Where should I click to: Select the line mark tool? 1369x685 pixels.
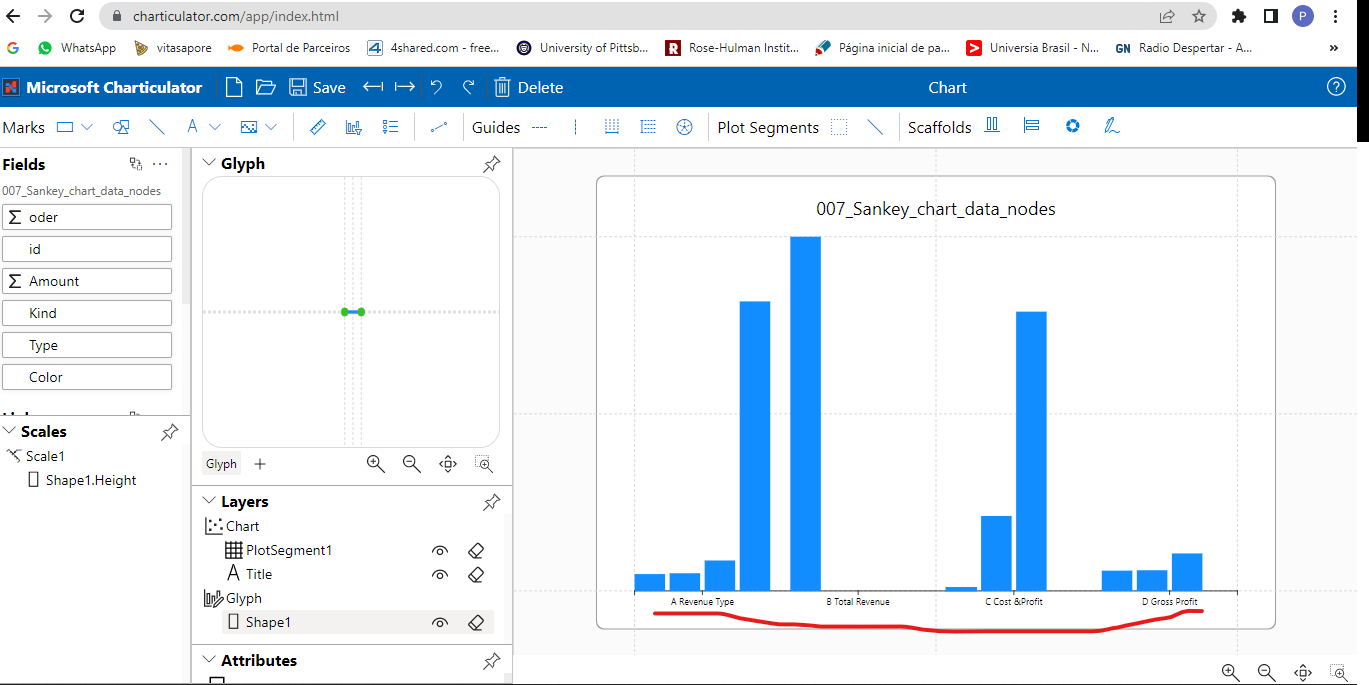pyautogui.click(x=157, y=127)
